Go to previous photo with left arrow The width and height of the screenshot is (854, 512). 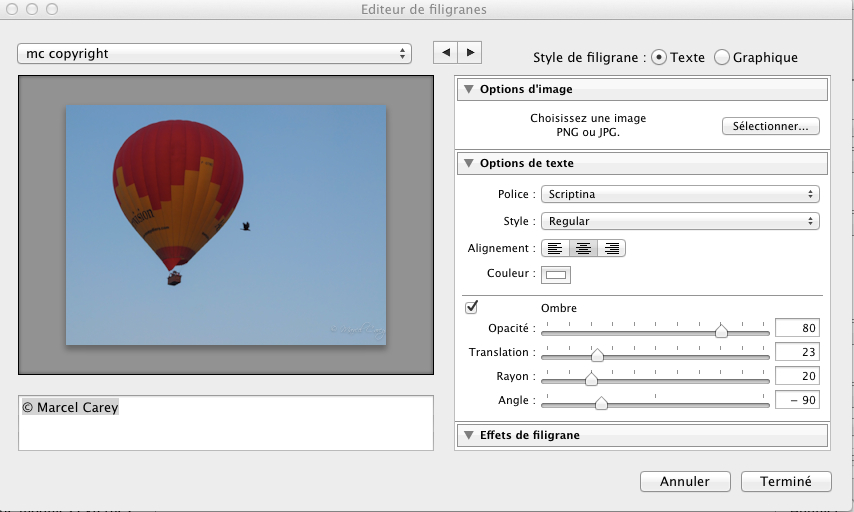[445, 52]
